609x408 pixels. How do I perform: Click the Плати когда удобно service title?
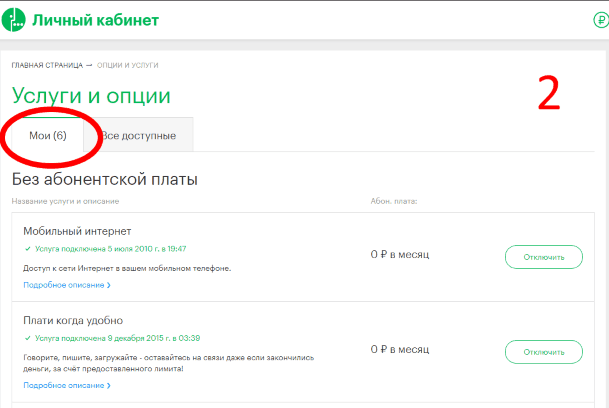[x=73, y=321]
